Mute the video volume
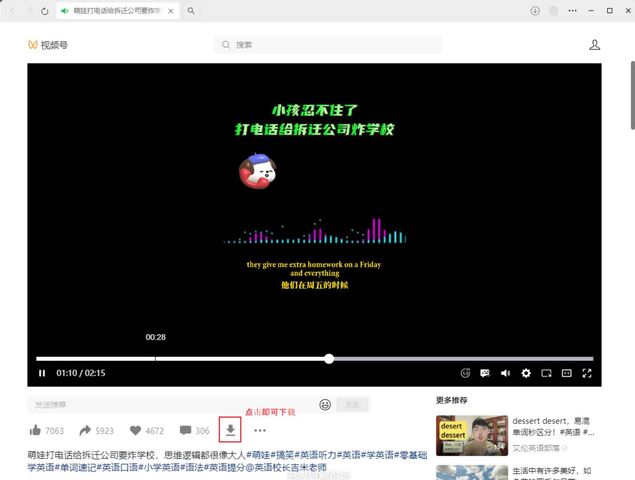Image resolution: width=635 pixels, height=480 pixels. pyautogui.click(x=505, y=373)
